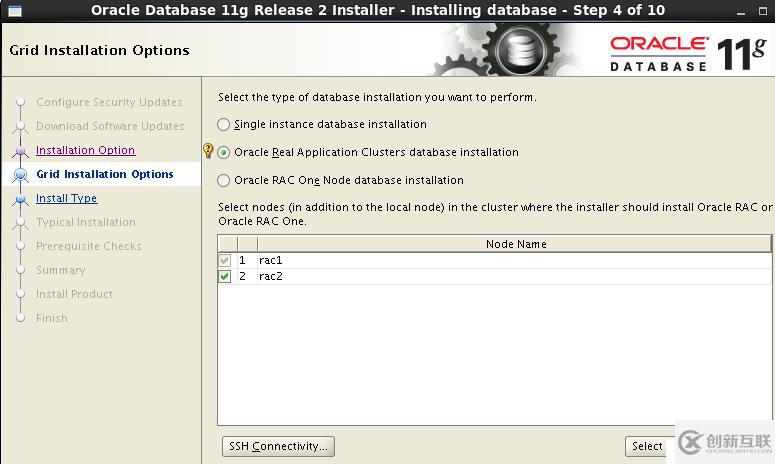This screenshot has height=464, width=775.
Task: Click the Download Software Updates step
Action: (110, 126)
